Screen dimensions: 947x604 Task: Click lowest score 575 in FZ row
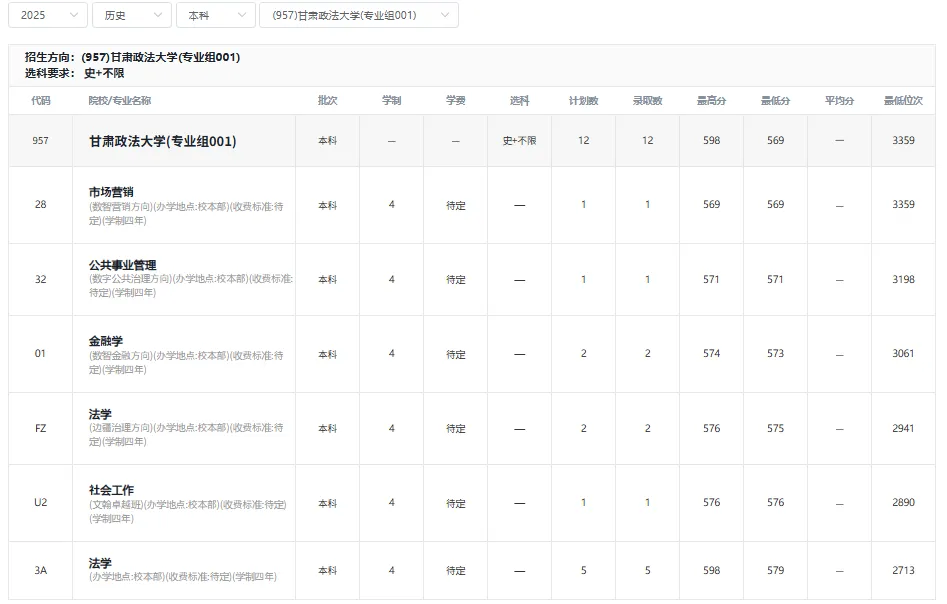pyautogui.click(x=775, y=429)
